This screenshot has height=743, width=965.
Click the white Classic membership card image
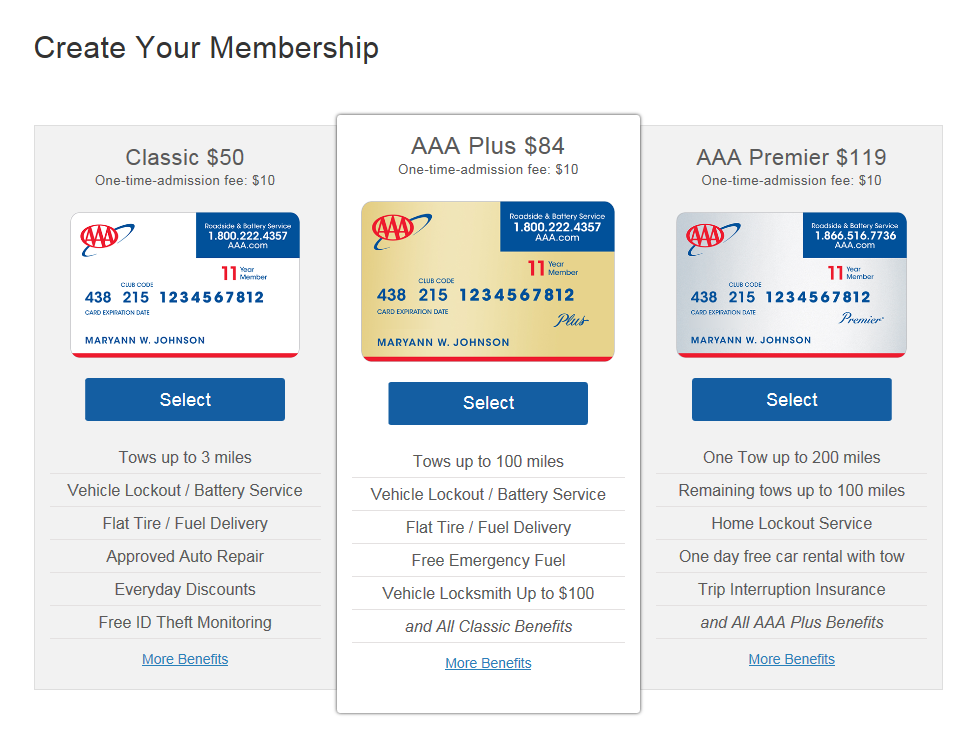coord(185,285)
